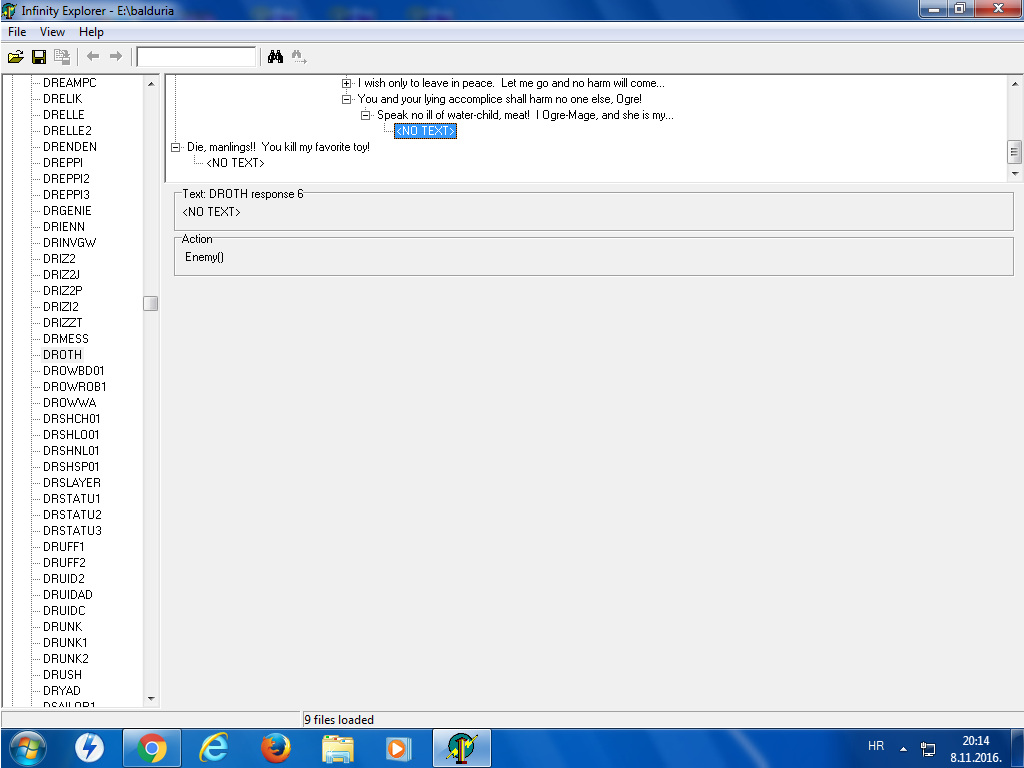This screenshot has width=1024, height=768.
Task: Select DRINVGW in the file tree
Action: [69, 243]
